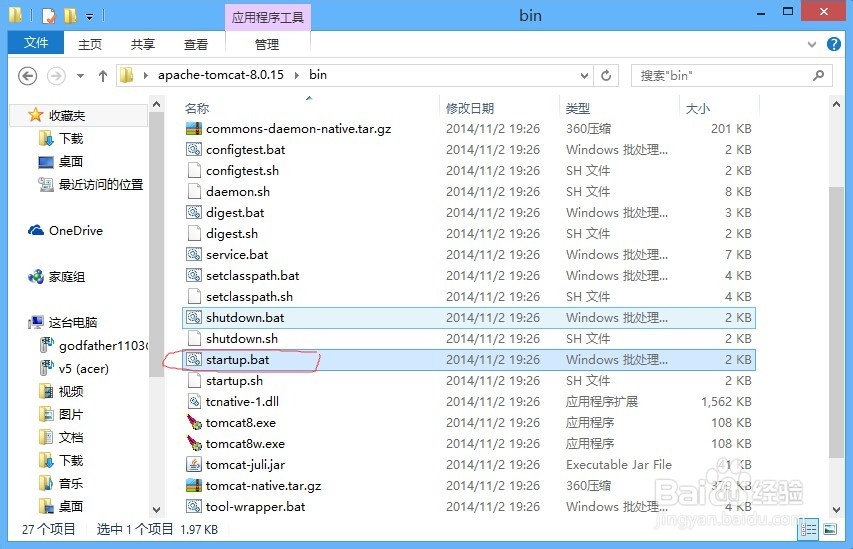The image size is (853, 549).
Task: Open the commons-daemon-native.tar.gz archive icon
Action: pos(194,129)
